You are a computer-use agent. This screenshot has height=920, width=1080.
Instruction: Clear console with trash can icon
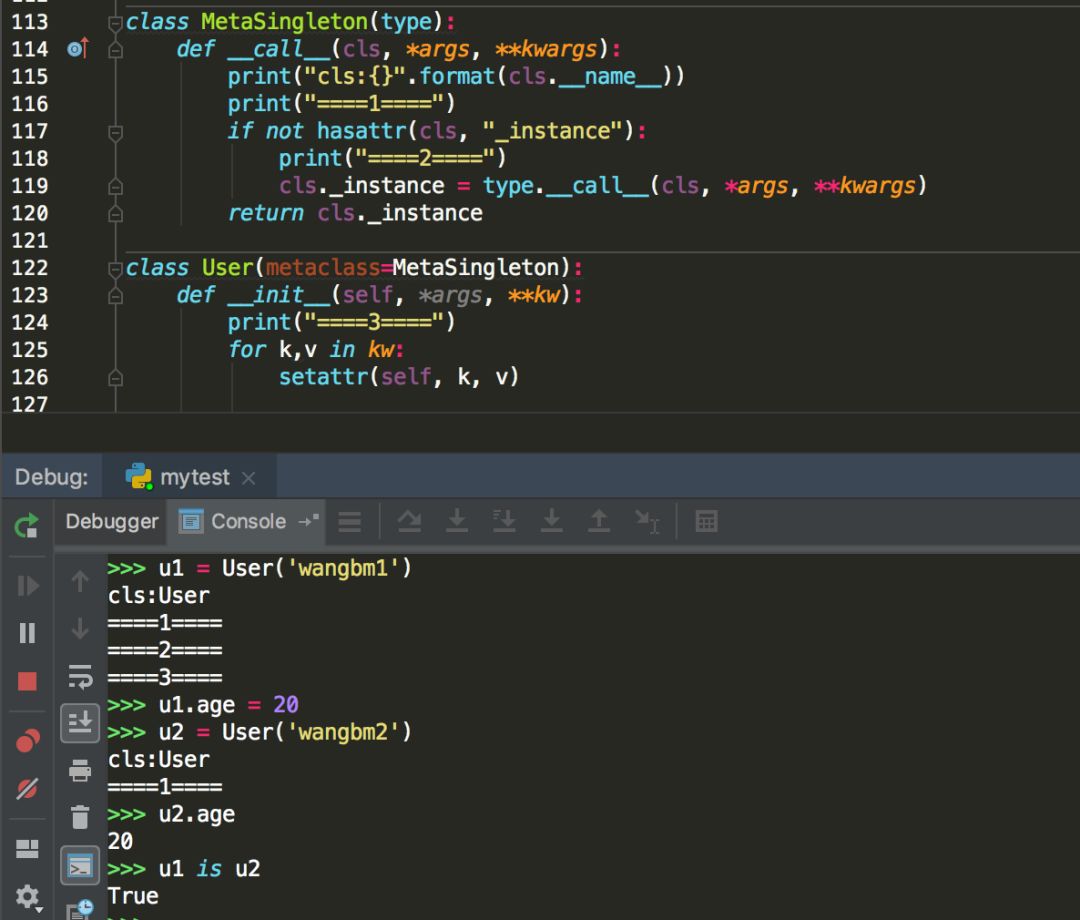(80, 817)
